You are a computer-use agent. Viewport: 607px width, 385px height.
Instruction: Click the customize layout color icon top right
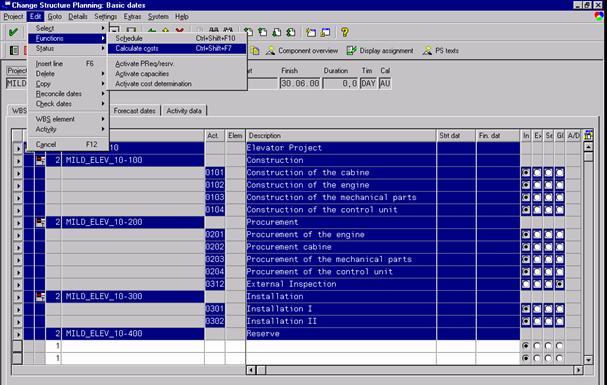(x=599, y=17)
